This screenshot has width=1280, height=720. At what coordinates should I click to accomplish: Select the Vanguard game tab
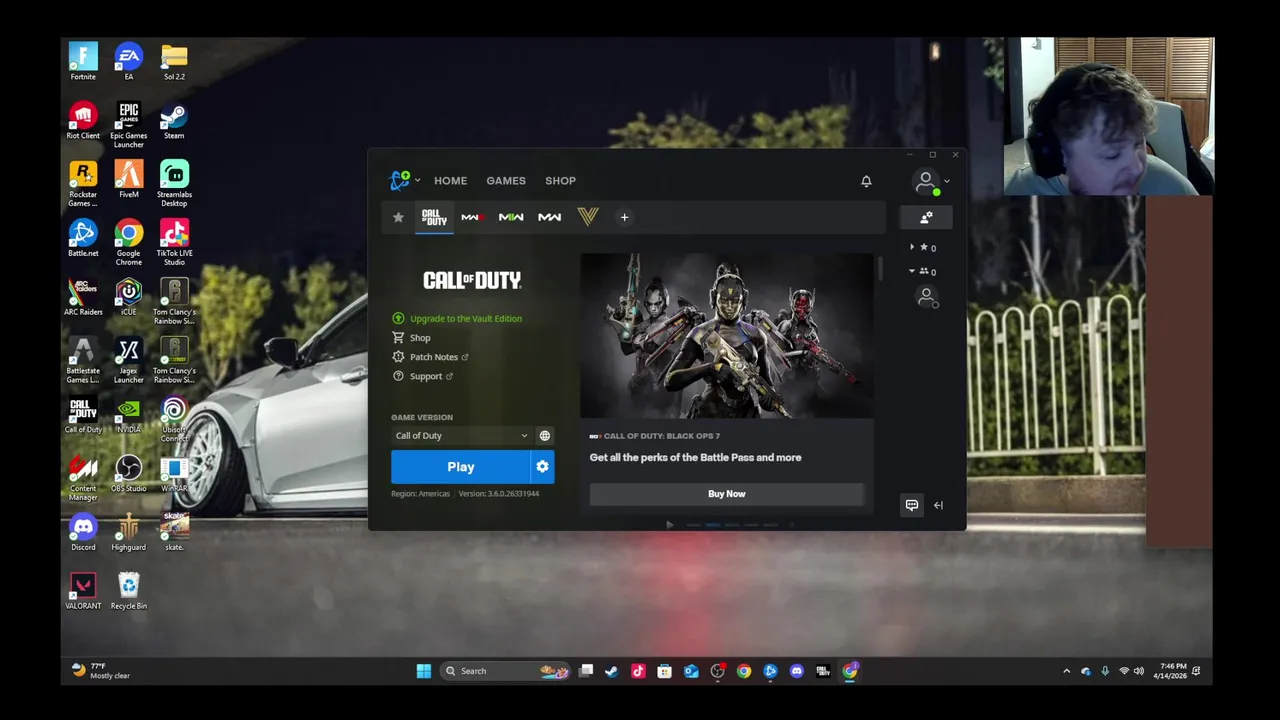(587, 217)
